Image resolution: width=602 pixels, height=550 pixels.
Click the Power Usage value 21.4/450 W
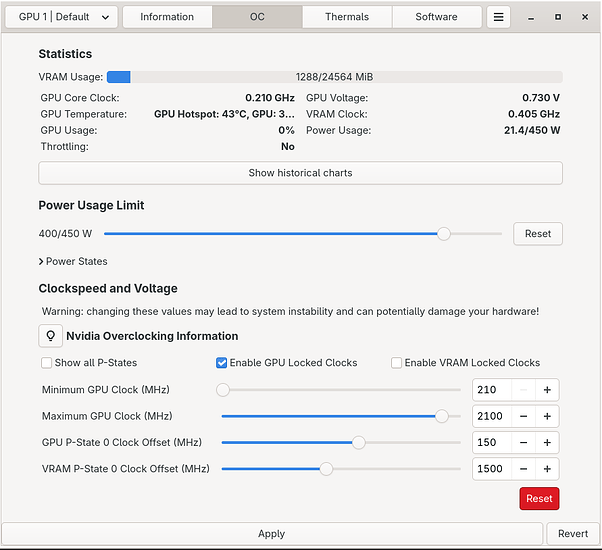coord(532,130)
